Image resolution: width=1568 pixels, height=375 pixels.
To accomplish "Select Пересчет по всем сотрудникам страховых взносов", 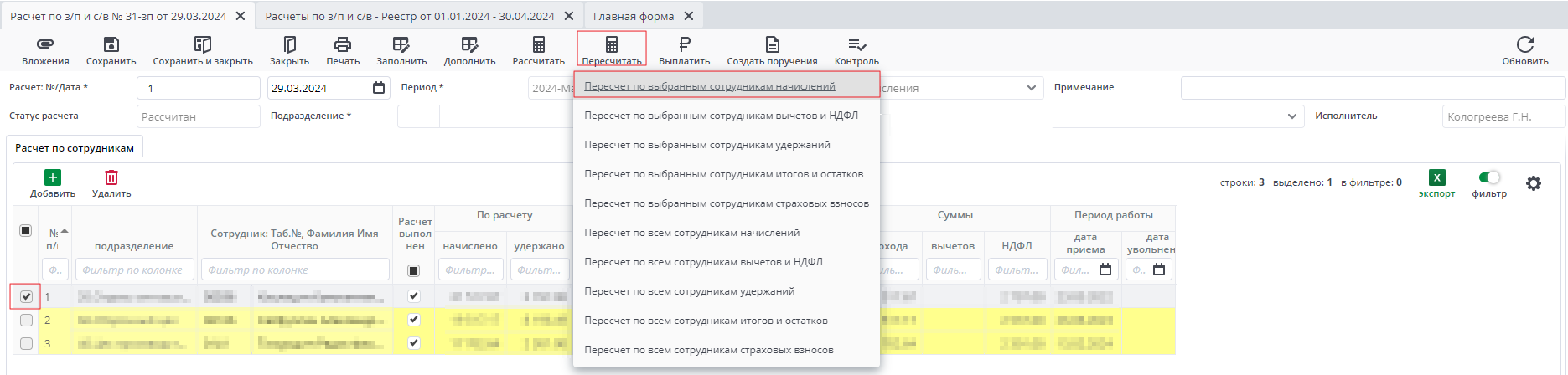I will coord(727,350).
